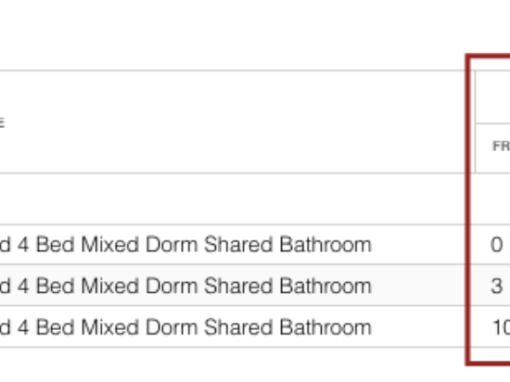Screen dimensions: 510x382
Task: Click the FR column header
Action: pos(501,146)
